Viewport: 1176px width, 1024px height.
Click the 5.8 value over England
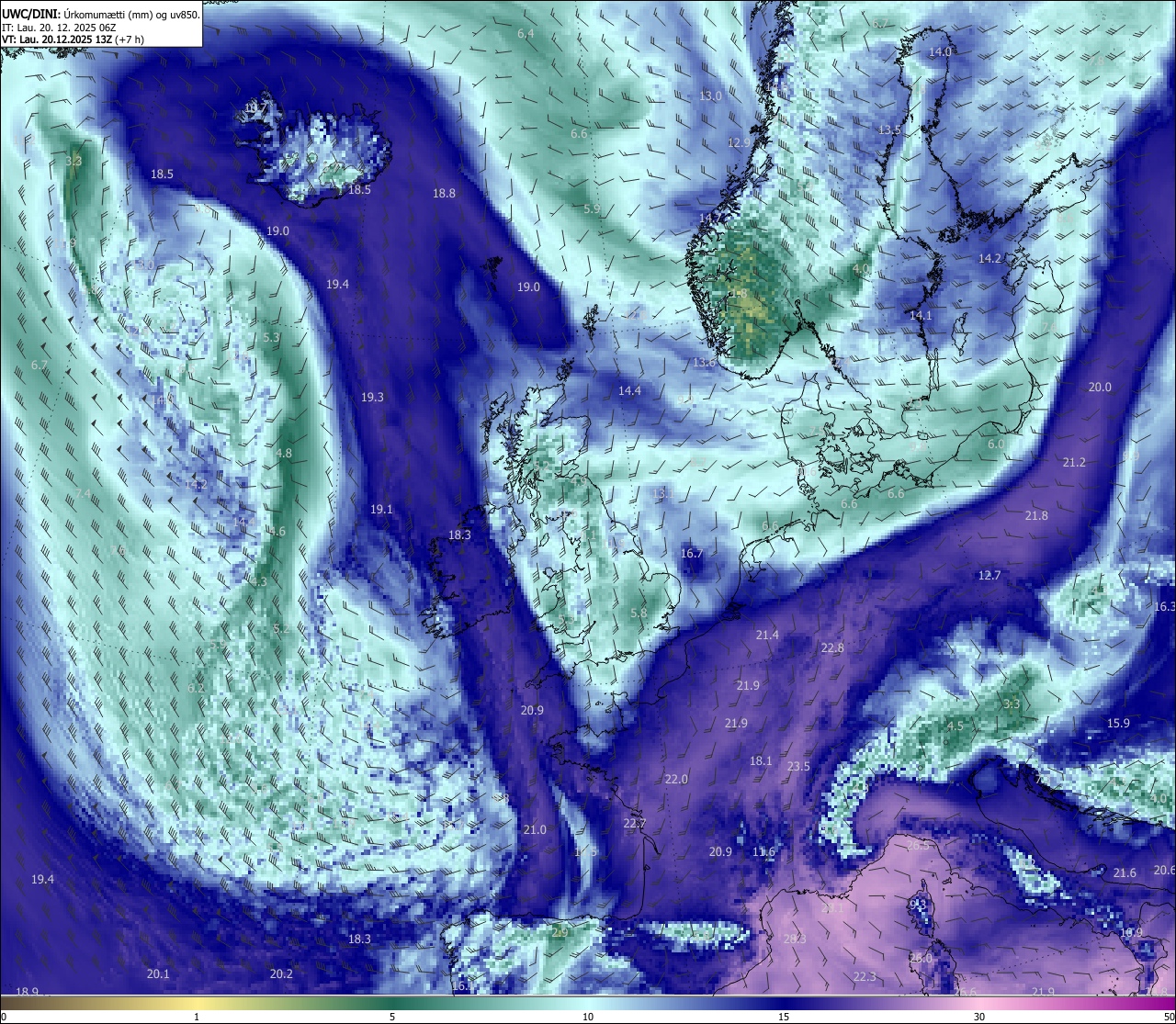[639, 613]
